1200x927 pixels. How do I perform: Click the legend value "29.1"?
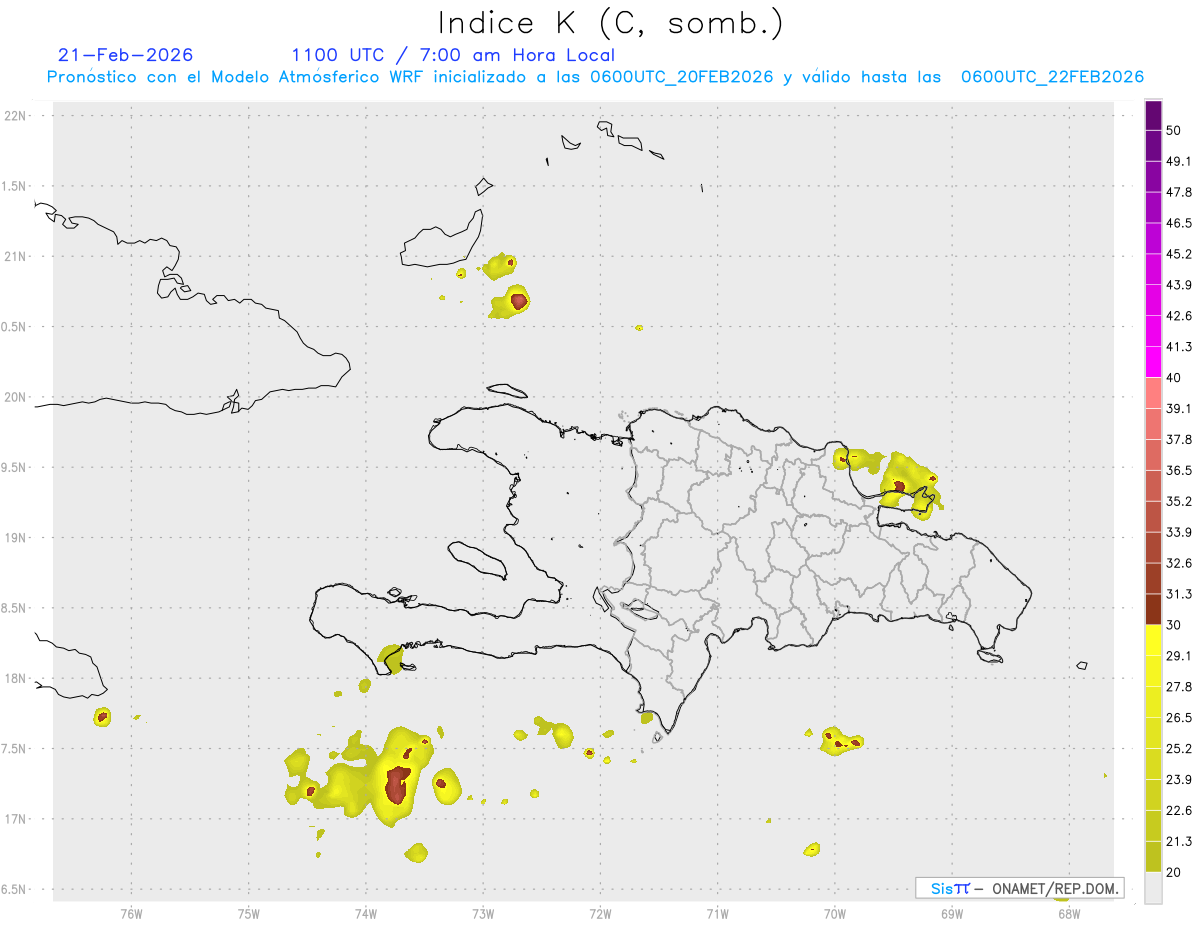(x=1179, y=656)
